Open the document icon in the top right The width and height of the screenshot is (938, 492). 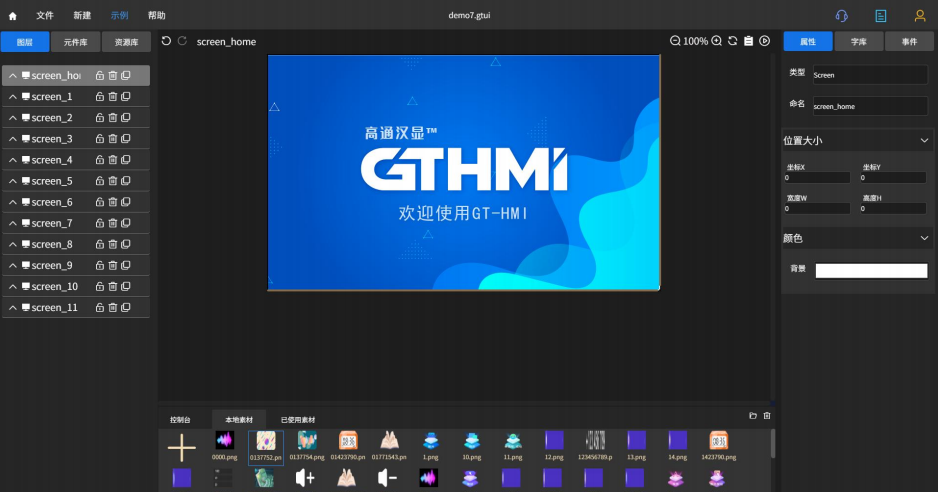pyautogui.click(x=881, y=16)
